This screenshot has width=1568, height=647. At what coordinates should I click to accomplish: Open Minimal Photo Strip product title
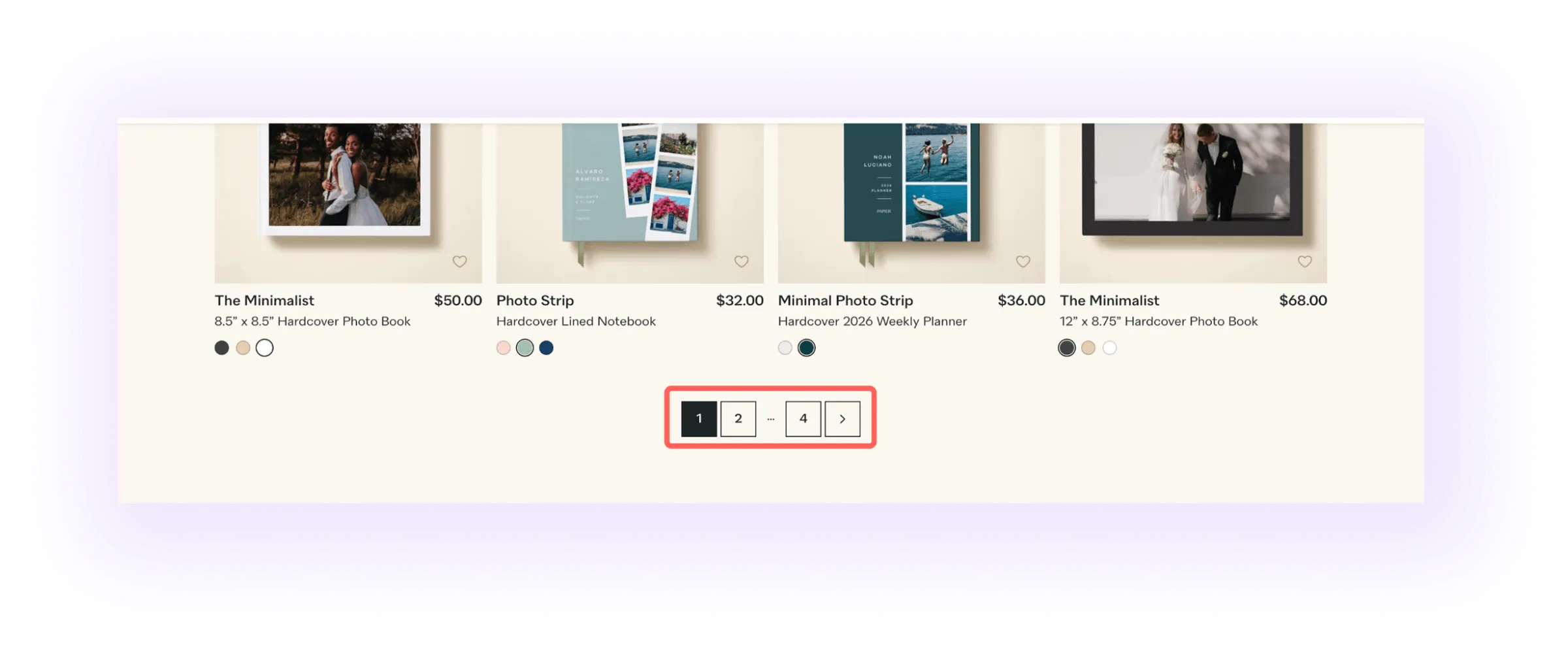845,301
